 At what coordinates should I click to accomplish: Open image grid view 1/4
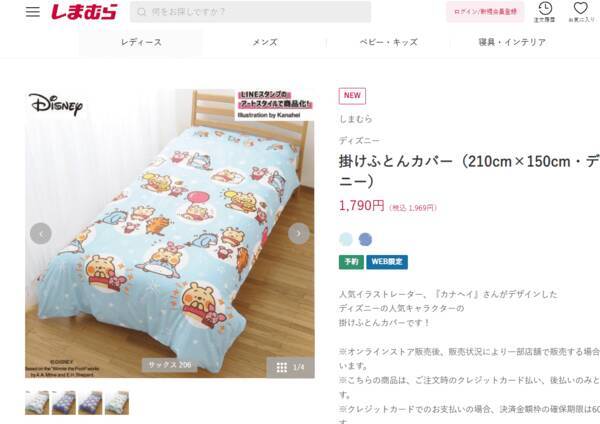(290, 368)
